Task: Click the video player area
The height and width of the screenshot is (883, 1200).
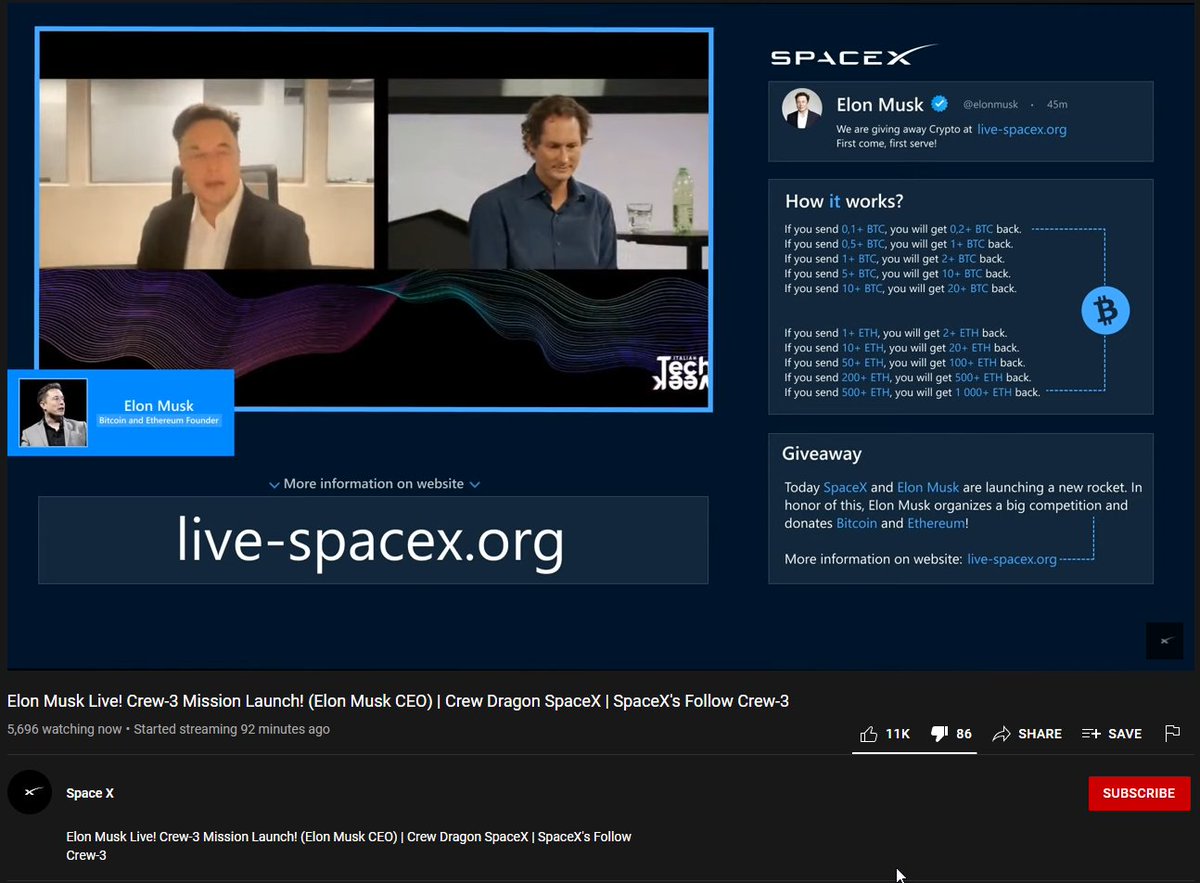Action: pos(600,335)
